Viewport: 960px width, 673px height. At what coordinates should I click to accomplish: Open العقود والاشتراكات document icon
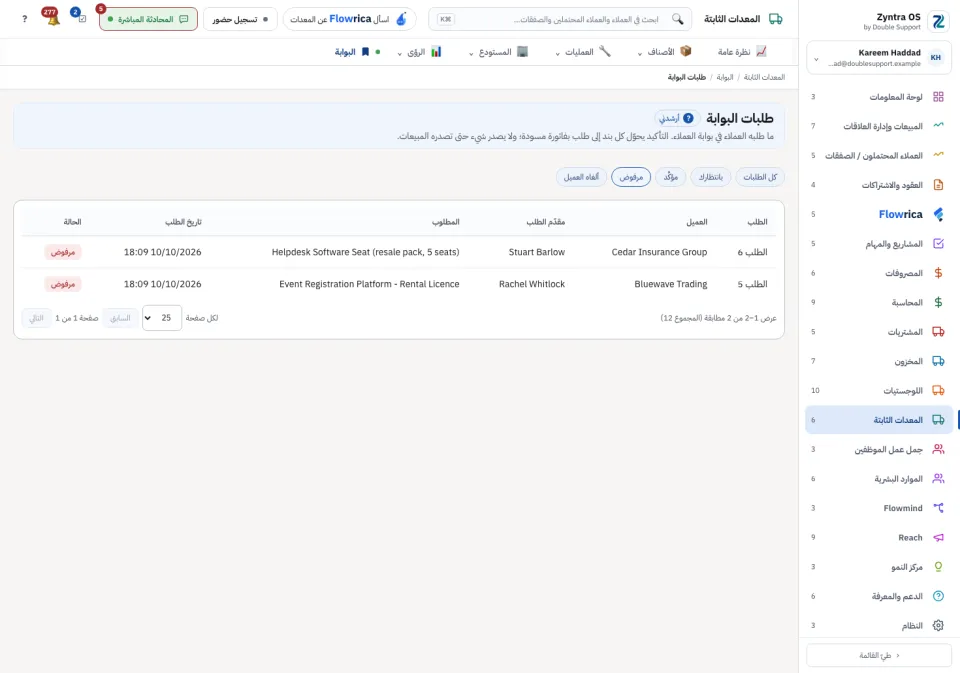tap(938, 185)
